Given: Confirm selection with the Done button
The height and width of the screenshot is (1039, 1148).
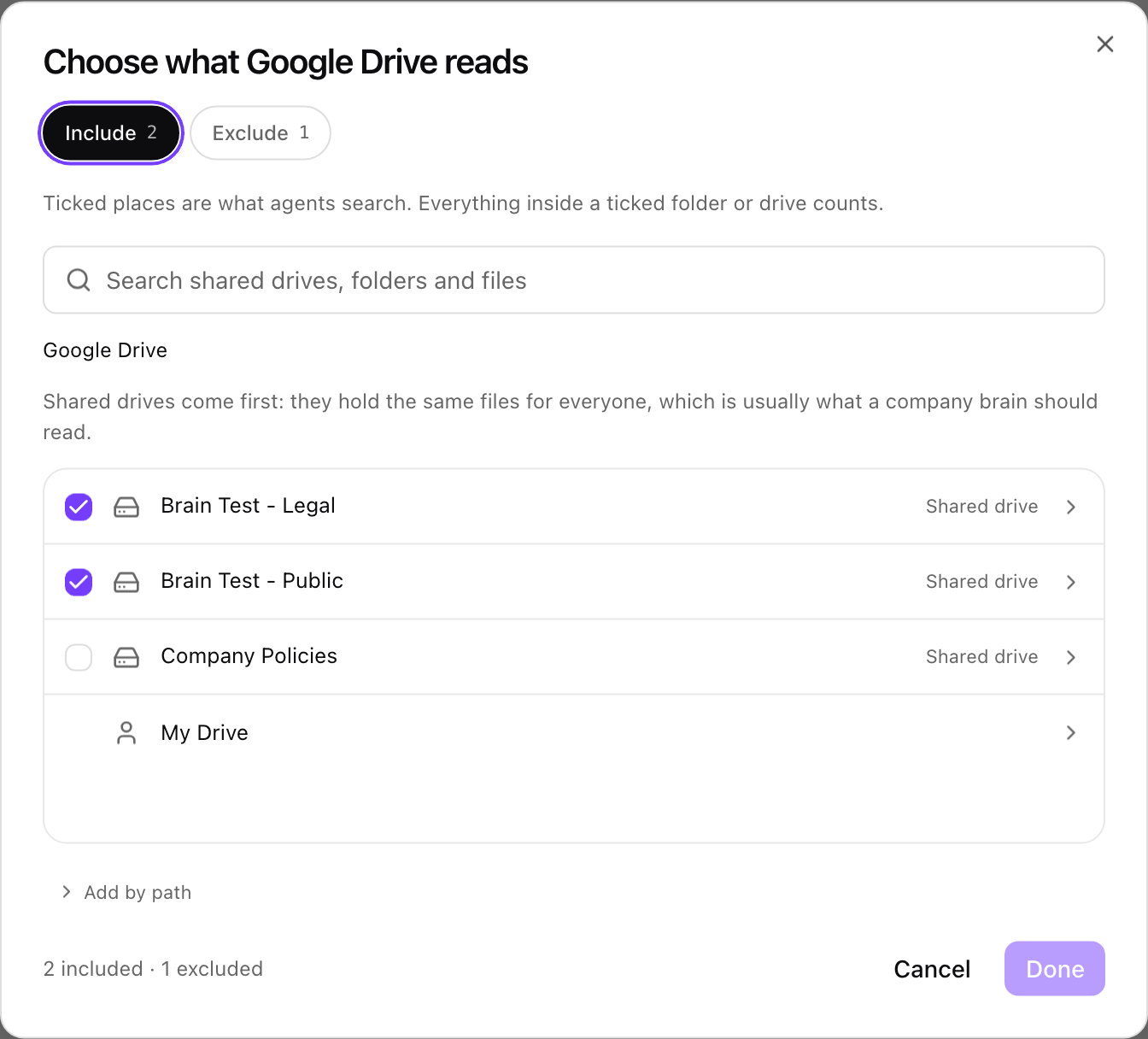Looking at the screenshot, I should click(x=1055, y=969).
